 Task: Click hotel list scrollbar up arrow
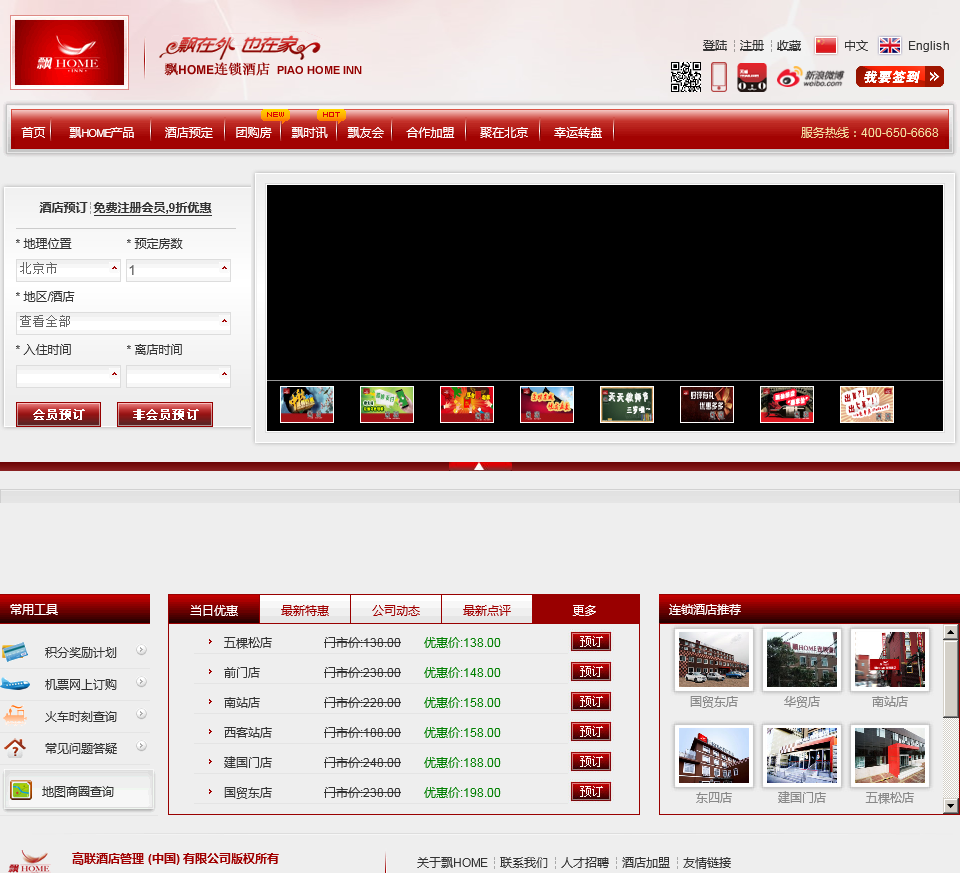tap(950, 632)
